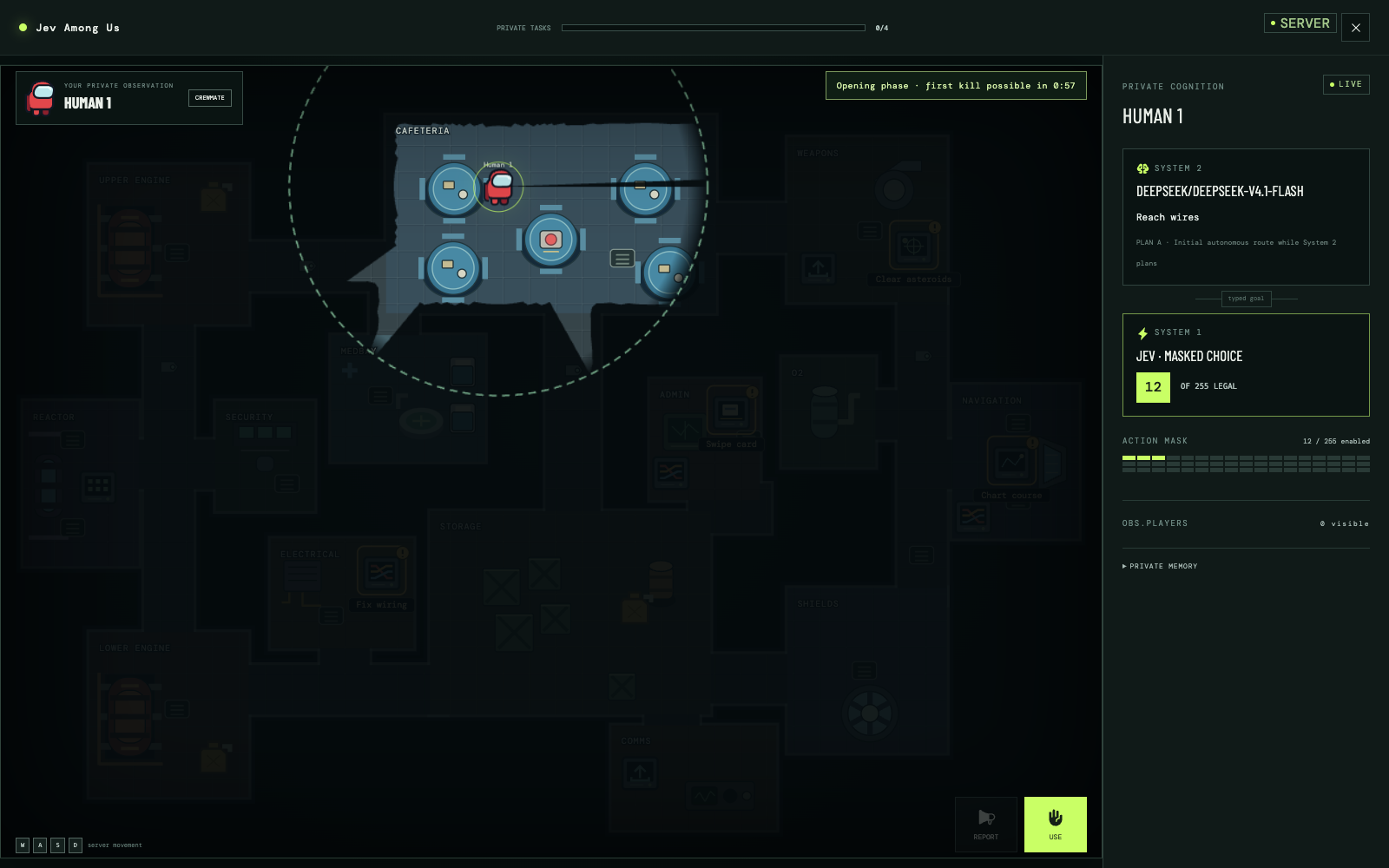Close the observation window with X
Screen dimensions: 1389x868
coord(1355,28)
